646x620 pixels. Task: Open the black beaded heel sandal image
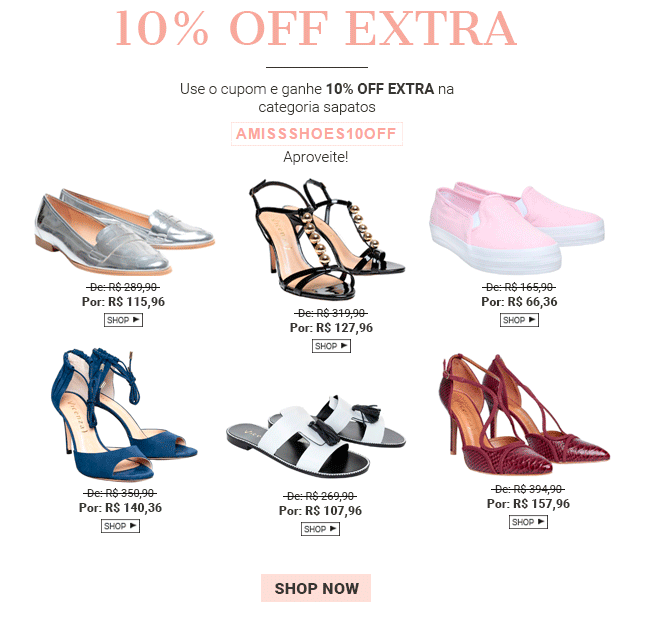(327, 239)
